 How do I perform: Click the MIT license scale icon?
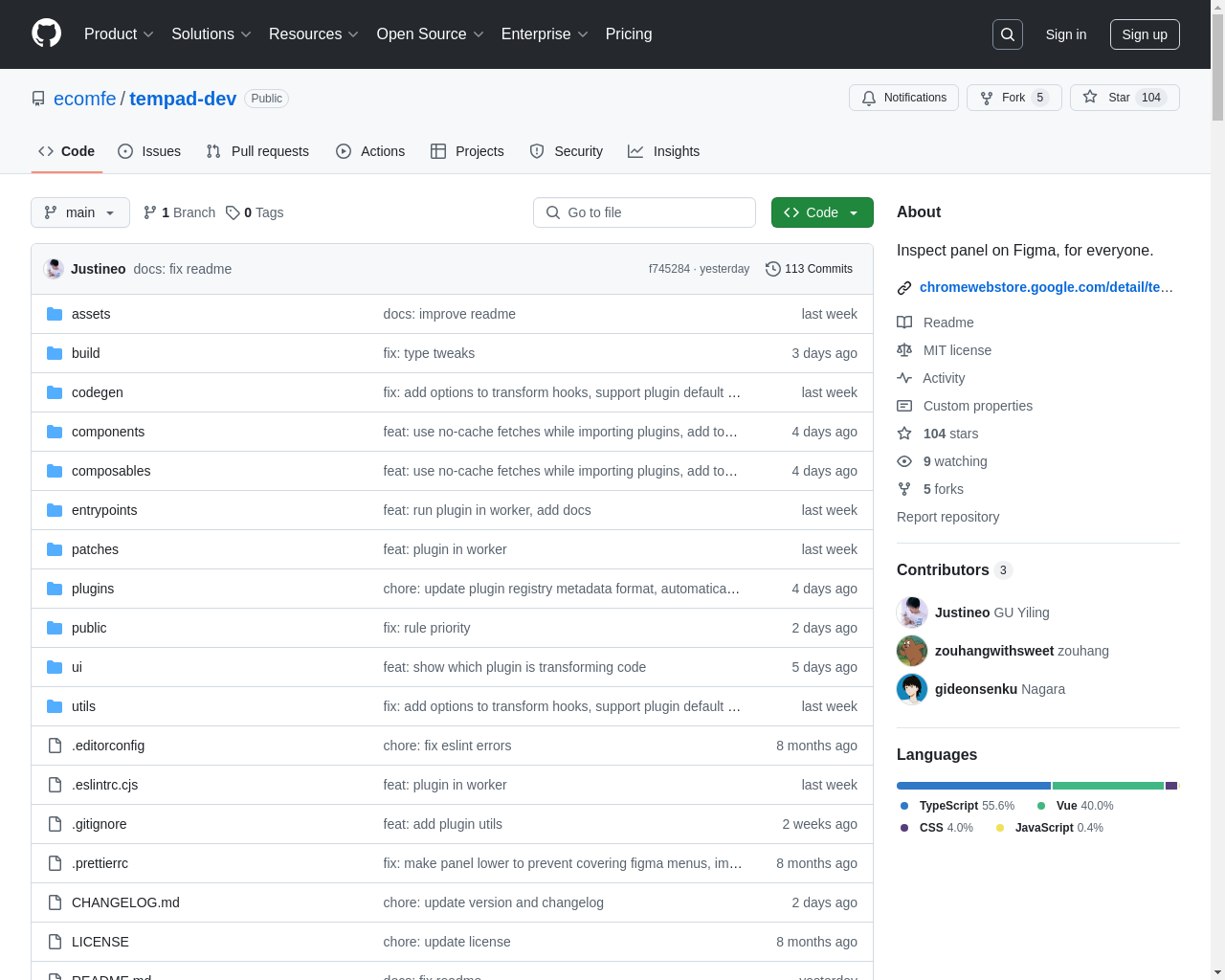(x=904, y=350)
